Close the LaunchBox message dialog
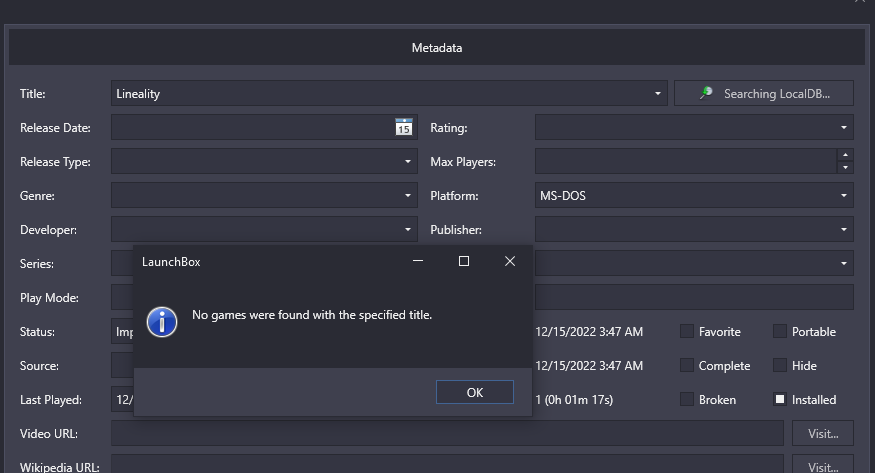Image resolution: width=875 pixels, height=473 pixels. [509, 261]
